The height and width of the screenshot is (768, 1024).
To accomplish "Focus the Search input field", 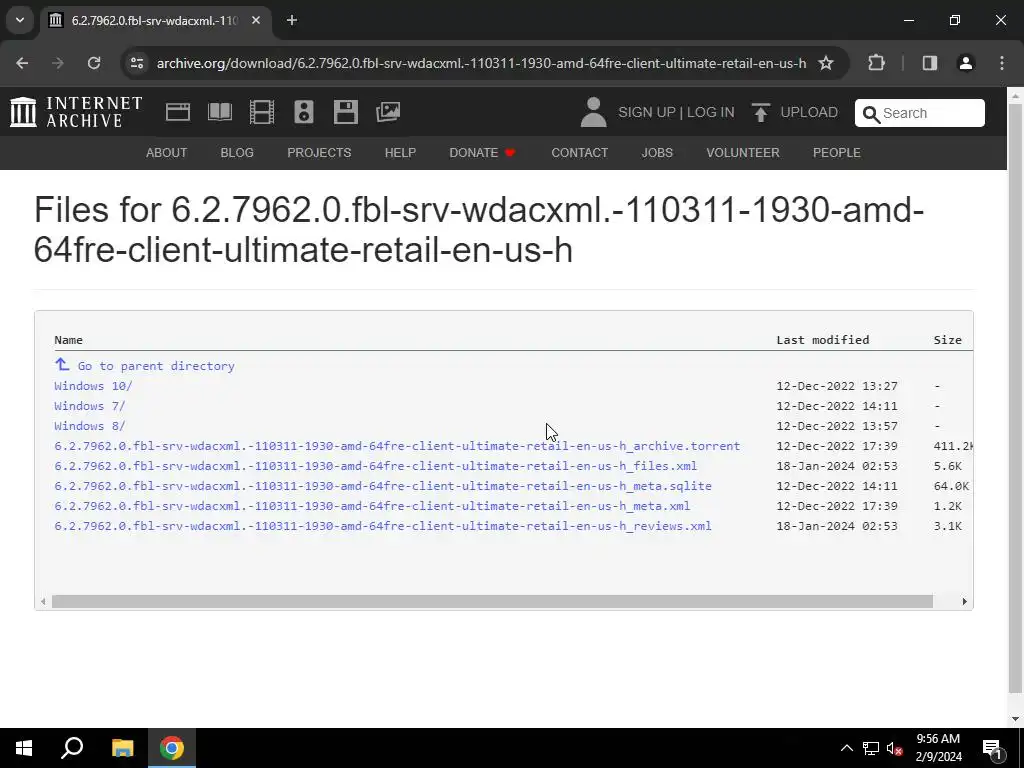I will [x=920, y=113].
